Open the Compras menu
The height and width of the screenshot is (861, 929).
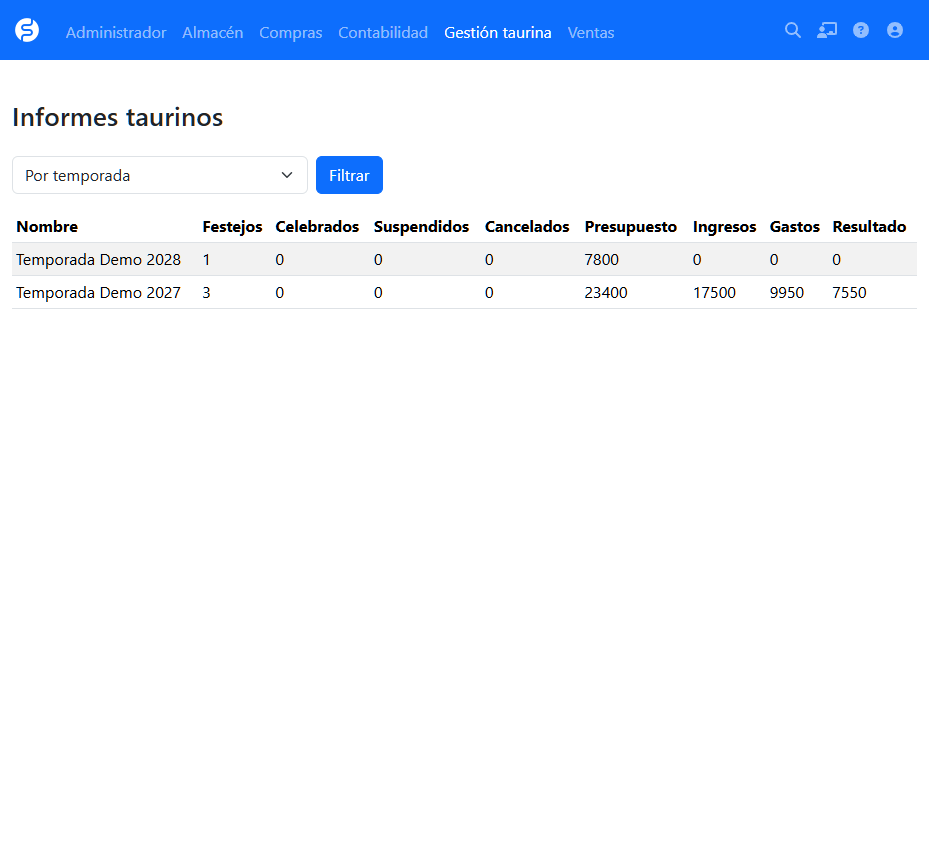tap(291, 33)
